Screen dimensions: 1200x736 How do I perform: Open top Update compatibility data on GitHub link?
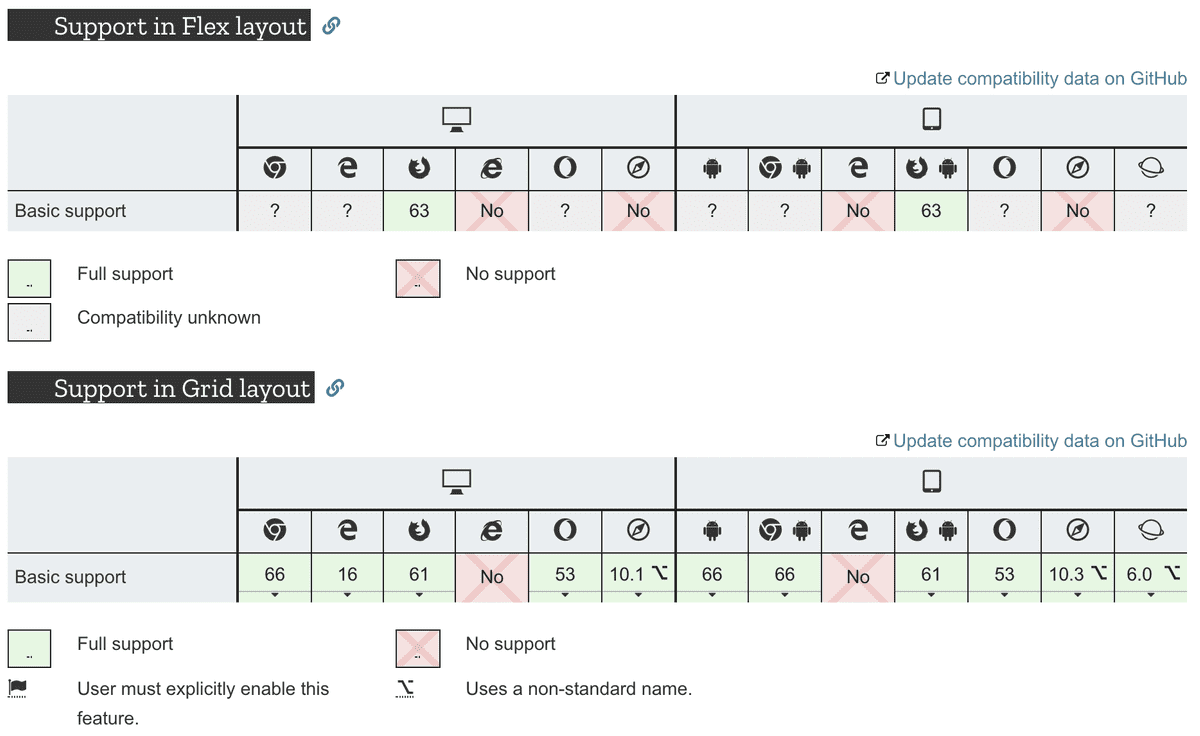tap(1031, 79)
